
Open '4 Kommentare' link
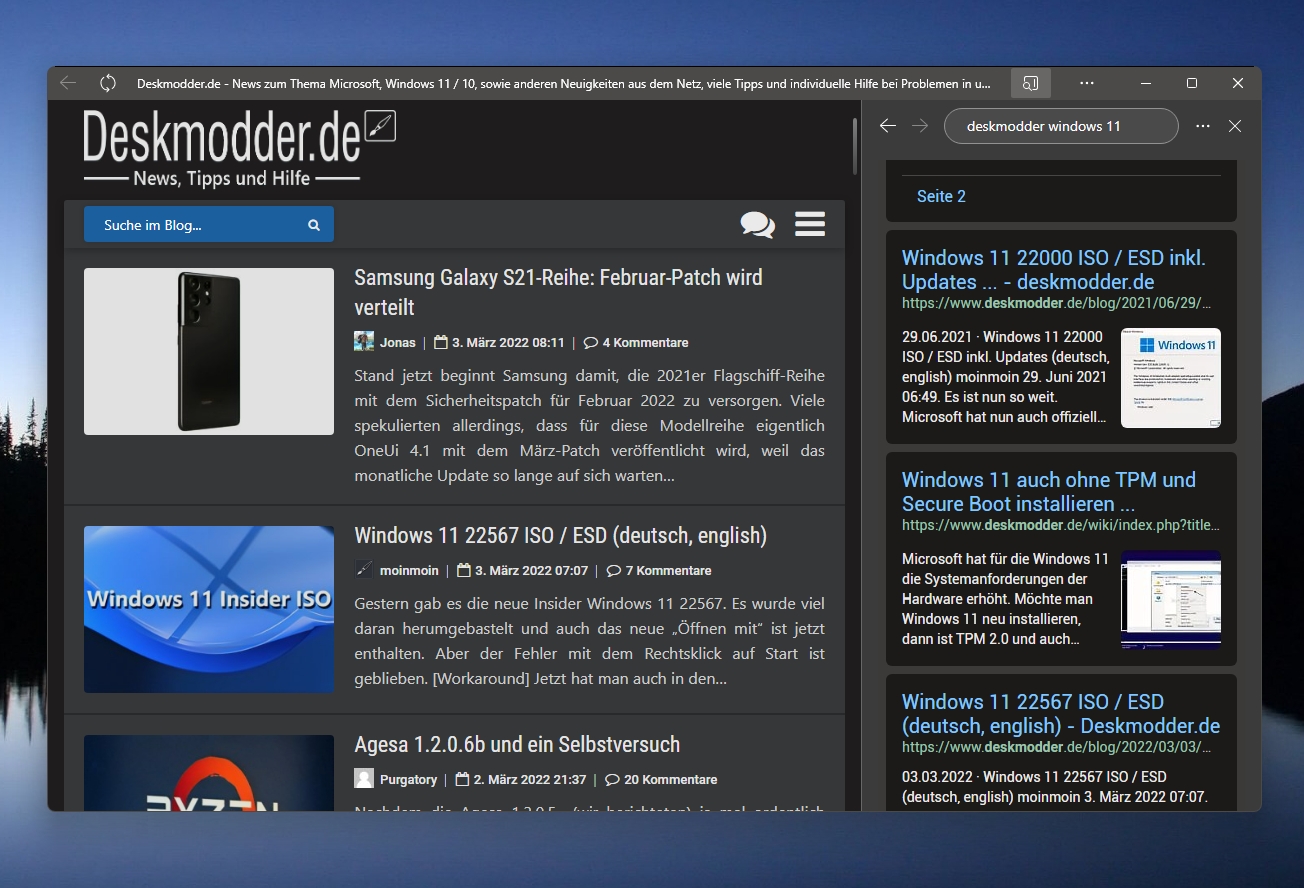click(645, 342)
